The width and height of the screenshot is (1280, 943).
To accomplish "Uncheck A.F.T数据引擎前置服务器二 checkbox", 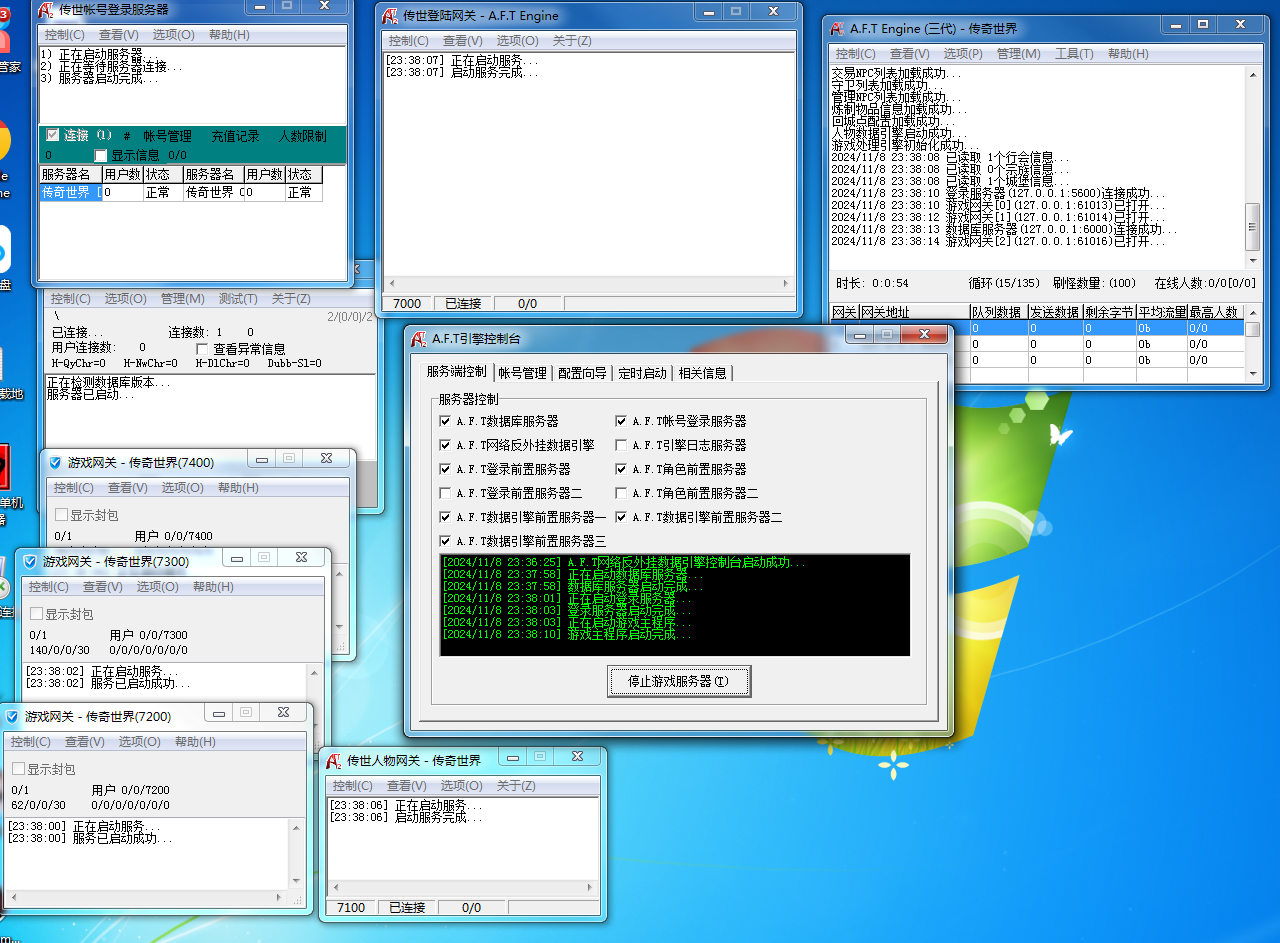I will pos(621,517).
